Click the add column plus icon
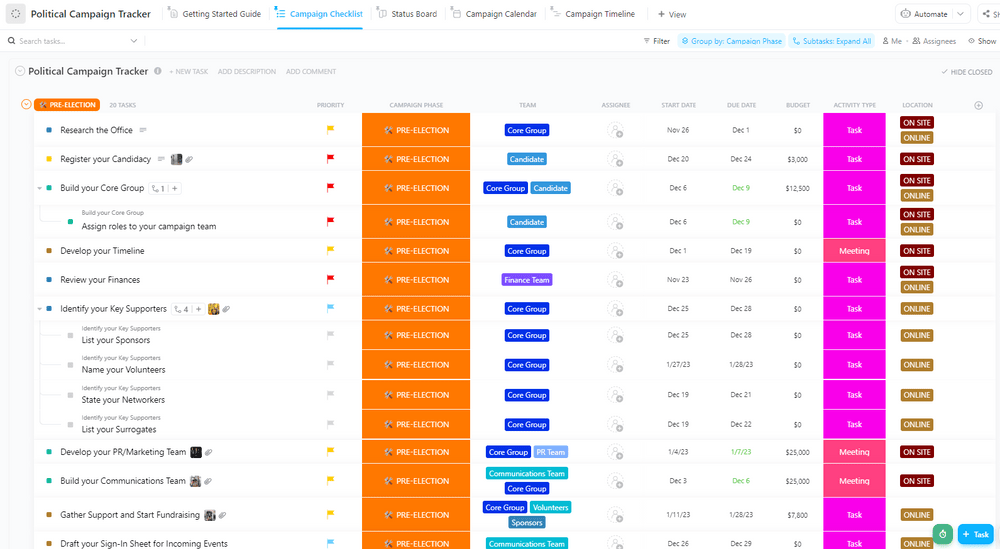Viewport: 1000px width, 549px height. point(978,105)
